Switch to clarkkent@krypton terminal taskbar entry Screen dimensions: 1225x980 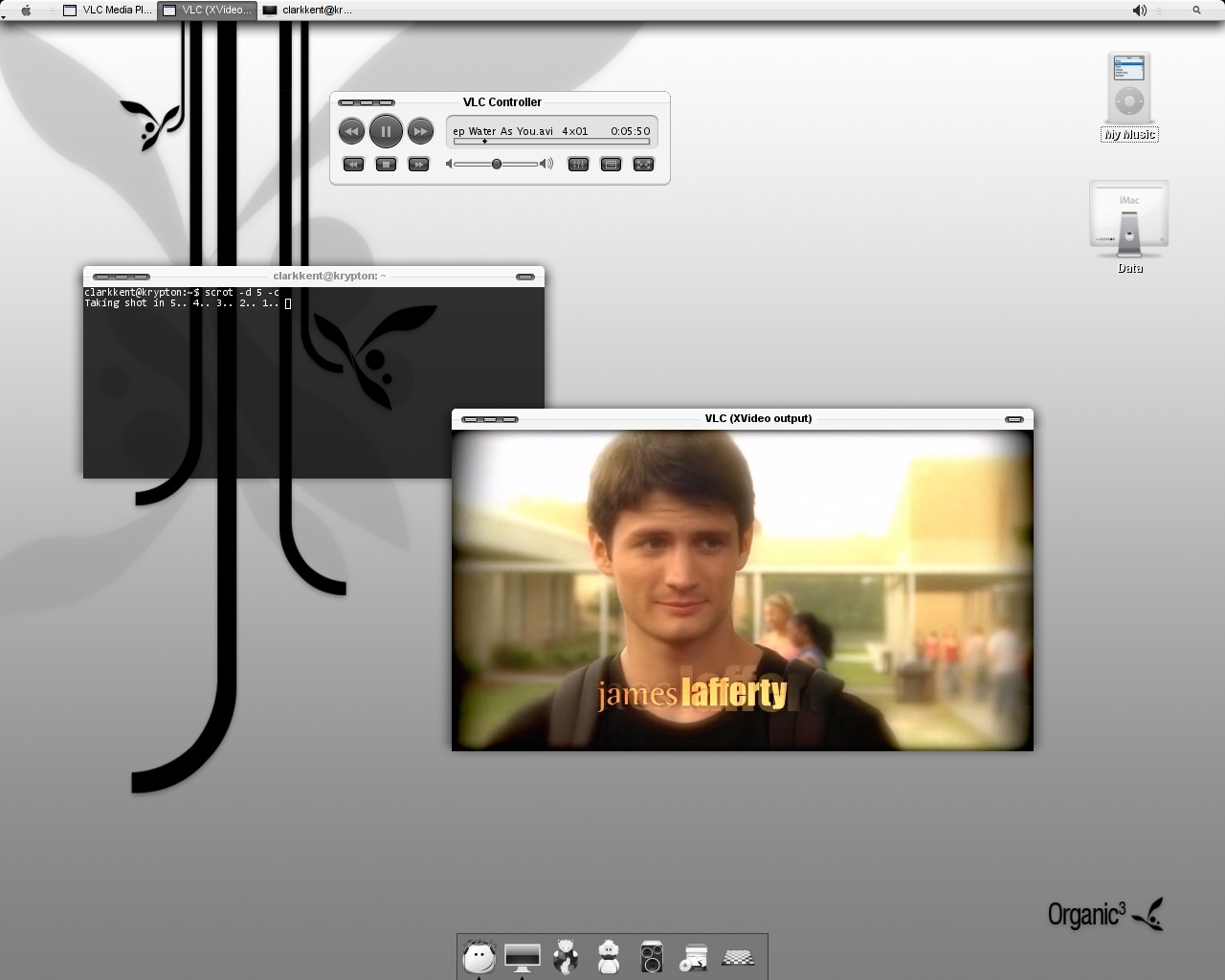click(x=307, y=10)
